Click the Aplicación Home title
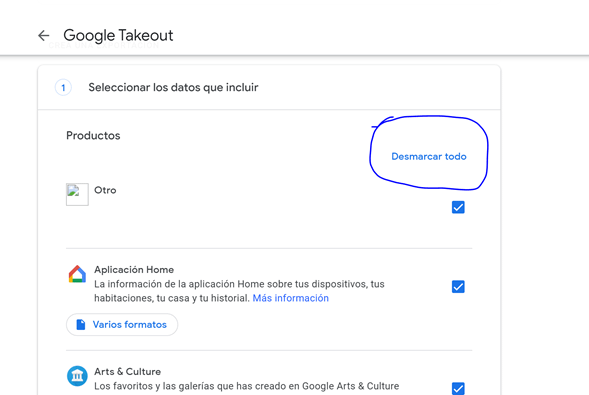The height and width of the screenshot is (395, 589). 134,270
